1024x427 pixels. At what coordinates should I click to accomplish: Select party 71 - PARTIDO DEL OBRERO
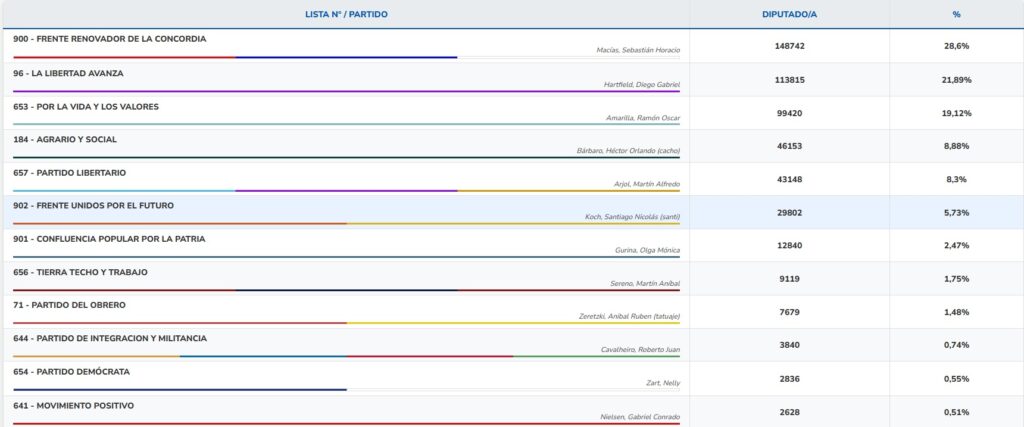(69, 305)
